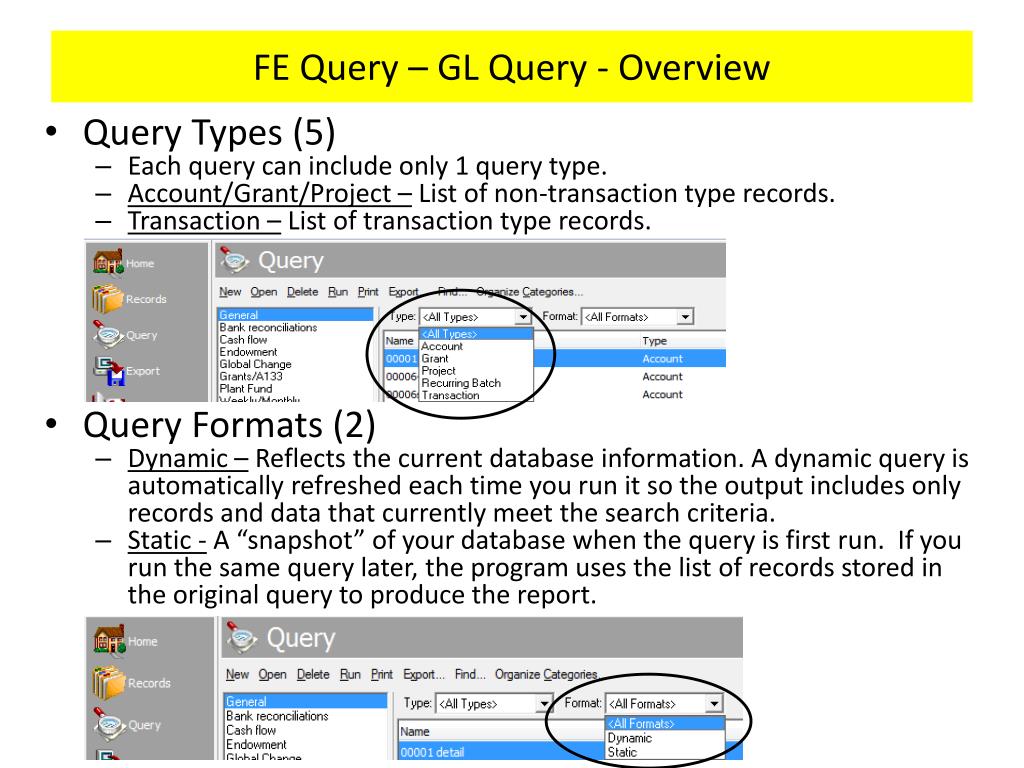
Task: Select Grants/A133 in upper category list
Action: 251,376
